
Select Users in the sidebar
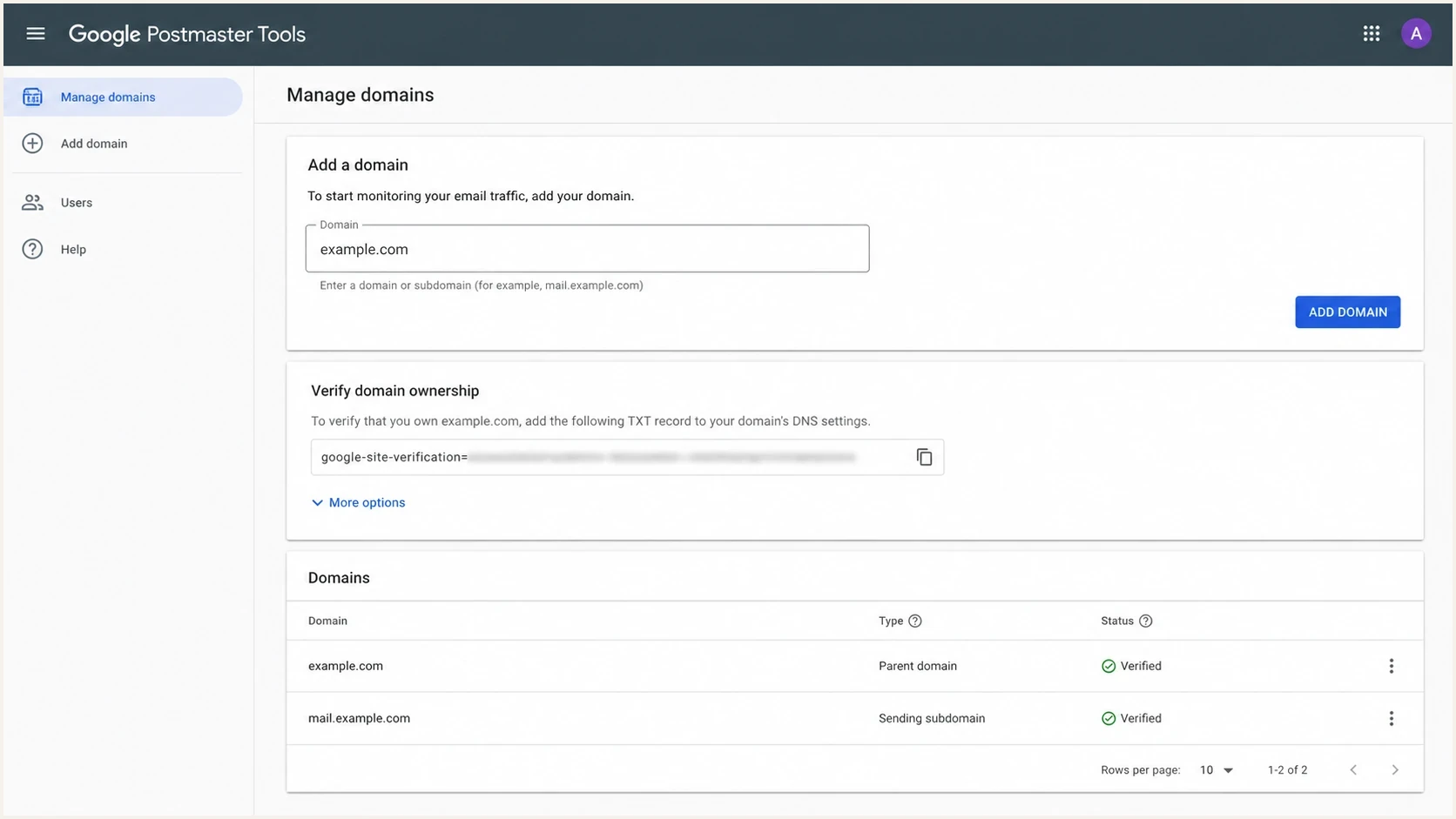pos(123,203)
